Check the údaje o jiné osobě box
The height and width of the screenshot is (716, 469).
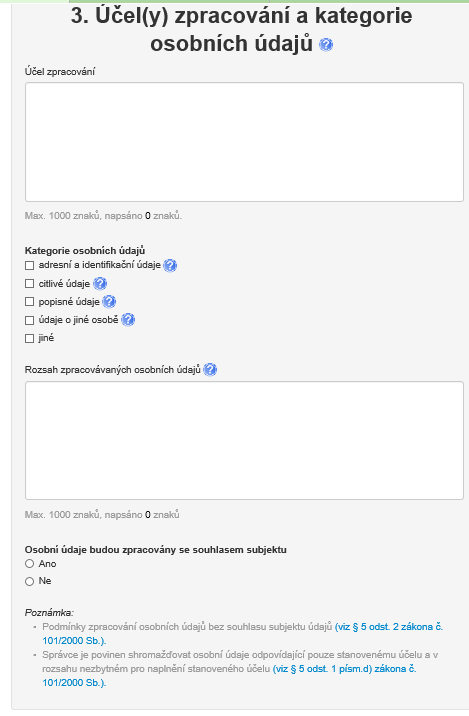(x=30, y=320)
